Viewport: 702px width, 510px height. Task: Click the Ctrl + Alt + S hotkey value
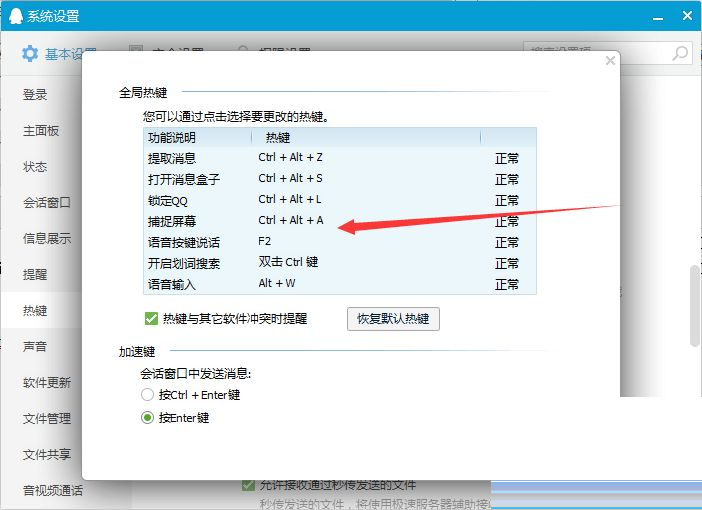click(x=290, y=178)
